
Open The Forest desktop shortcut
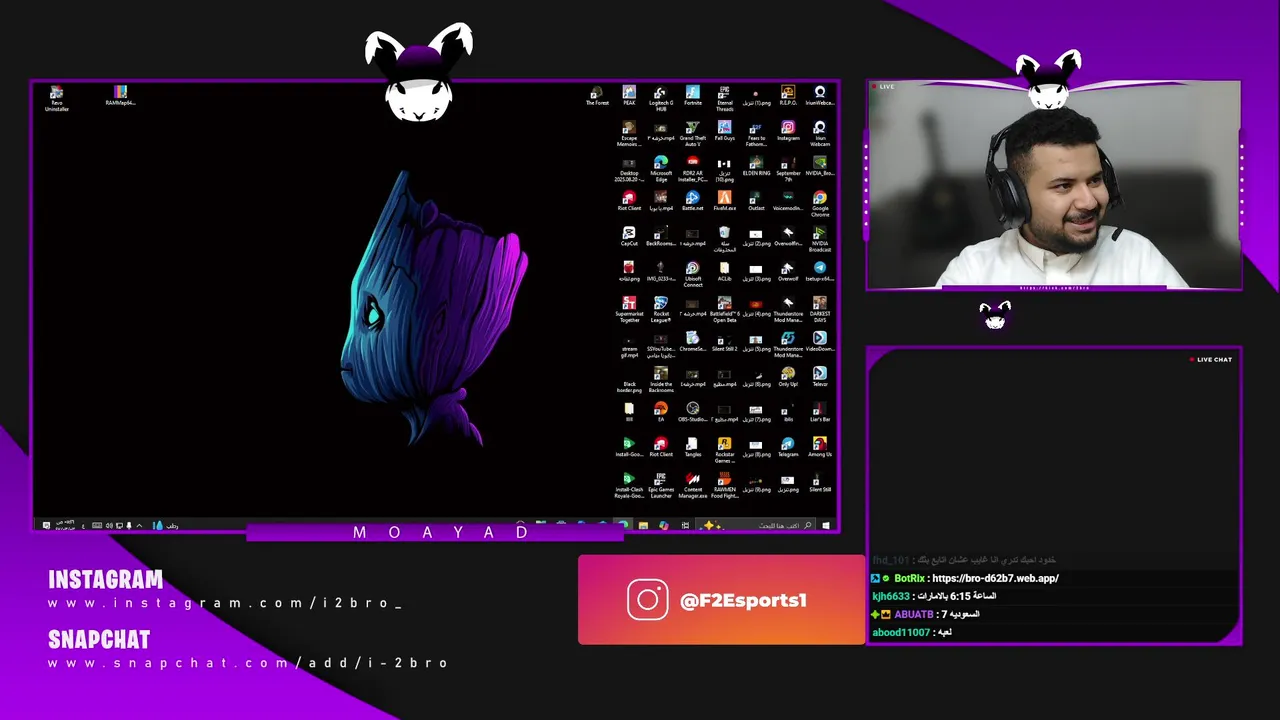(597, 96)
